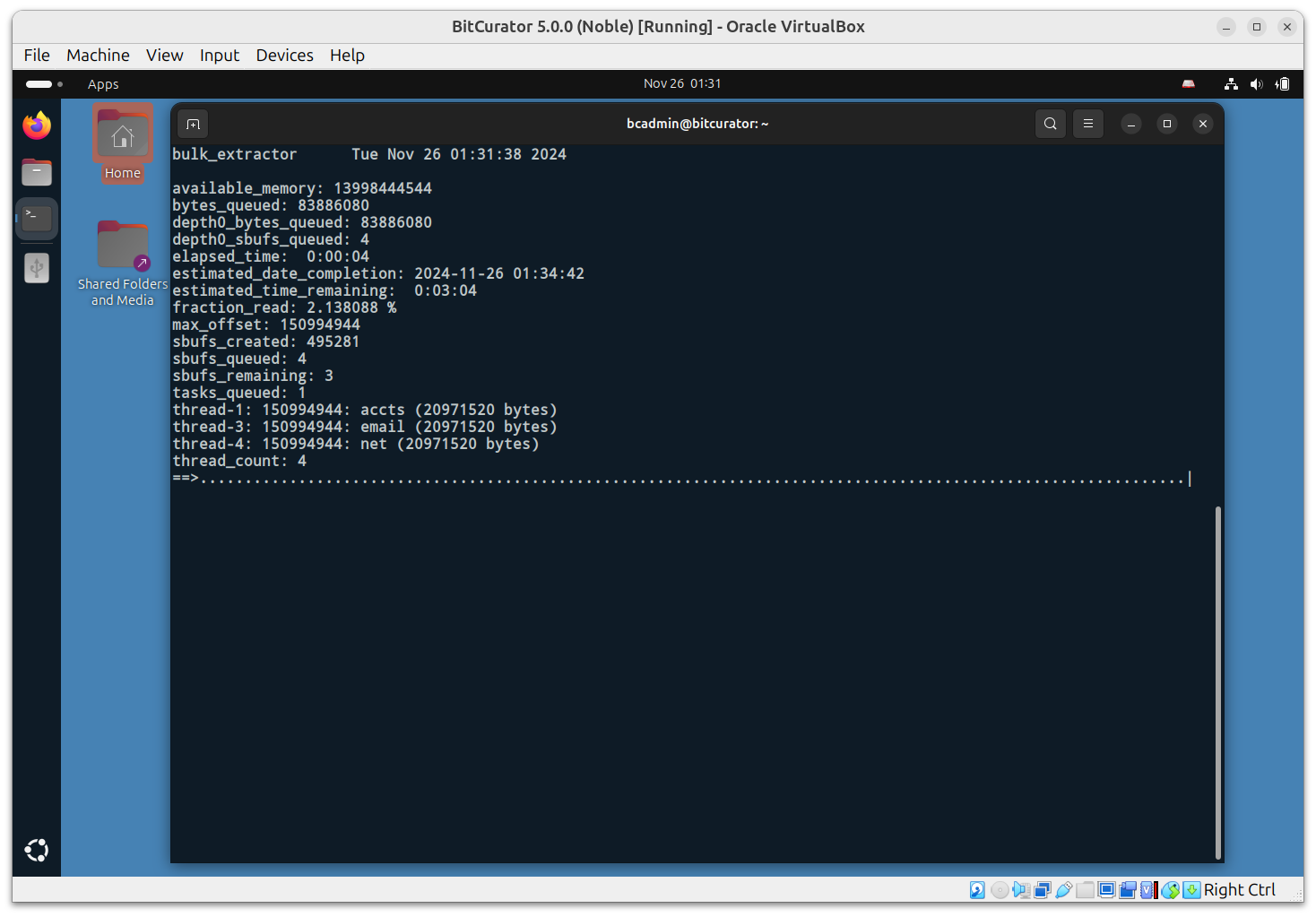Open the VirtualBox Help menu

347,56
